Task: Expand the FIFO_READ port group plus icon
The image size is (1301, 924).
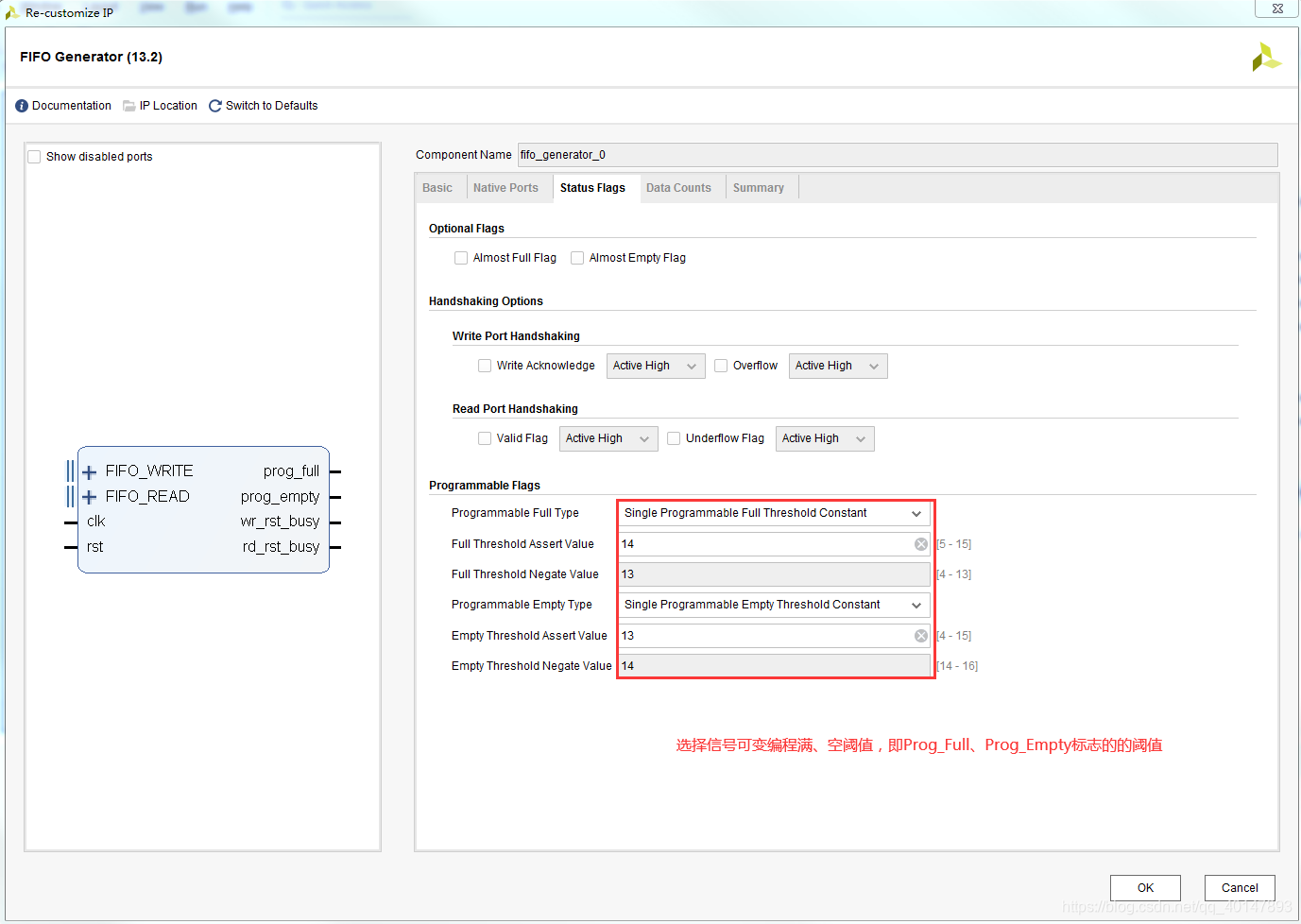Action: coord(89,496)
